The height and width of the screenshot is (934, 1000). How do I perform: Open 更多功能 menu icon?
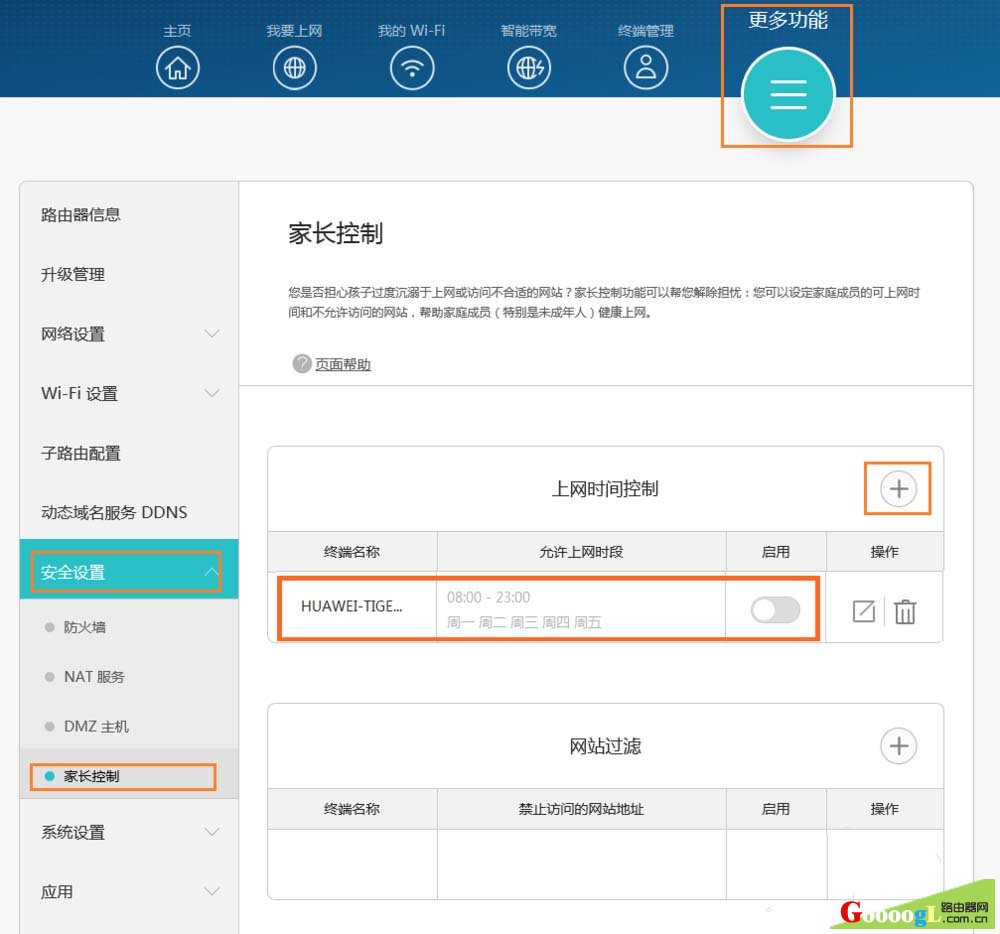pos(788,93)
